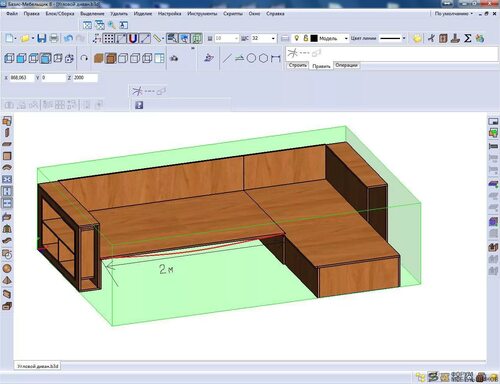Click the Sigma summary icon

[468, 38]
